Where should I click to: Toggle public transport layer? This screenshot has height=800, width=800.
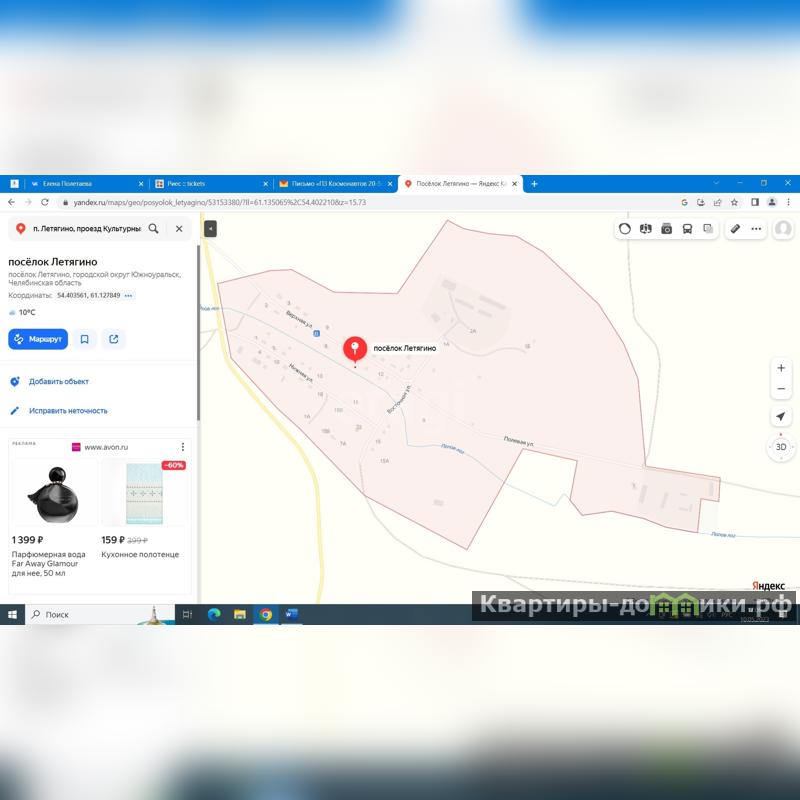click(687, 229)
